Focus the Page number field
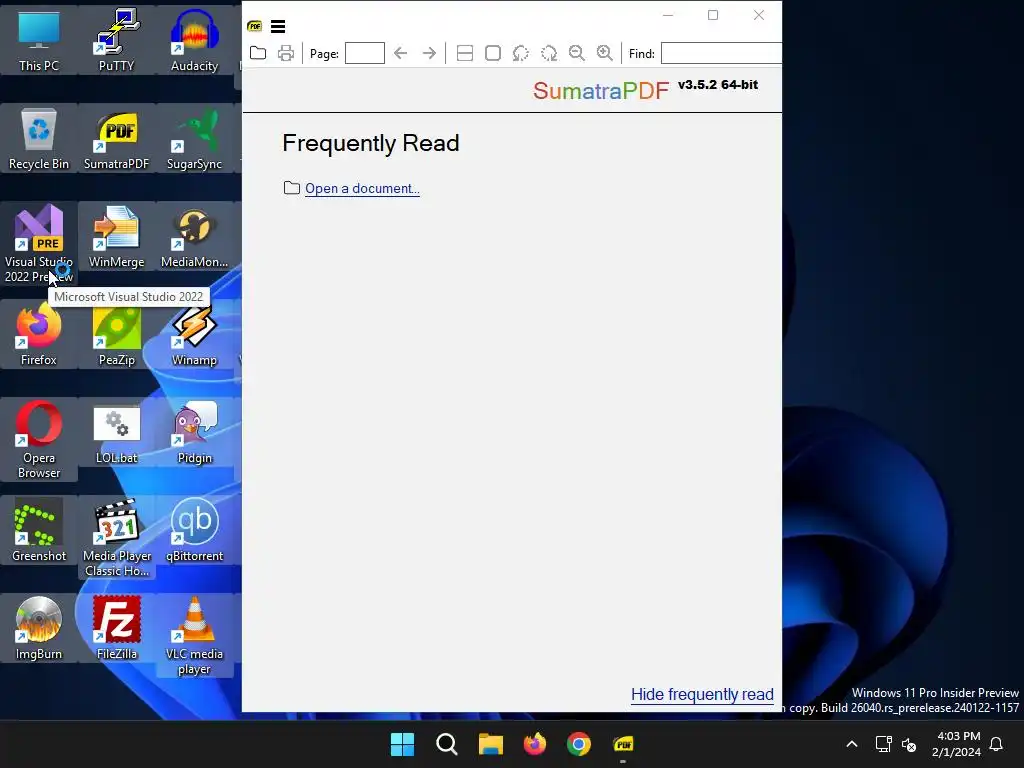This screenshot has width=1024, height=768. point(364,53)
